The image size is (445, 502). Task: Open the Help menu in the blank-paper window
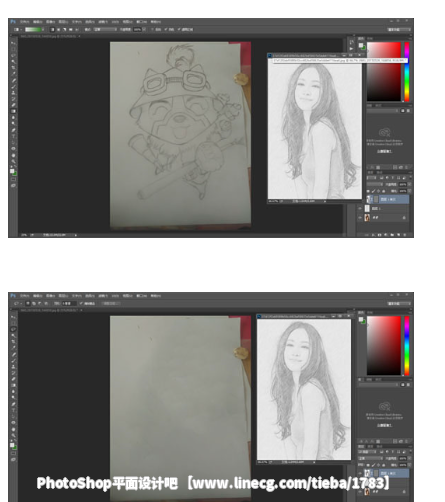pyautogui.click(x=156, y=295)
